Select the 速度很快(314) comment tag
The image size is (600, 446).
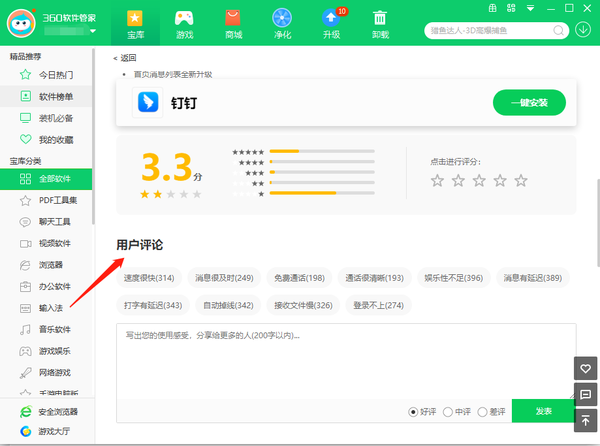tap(149, 278)
